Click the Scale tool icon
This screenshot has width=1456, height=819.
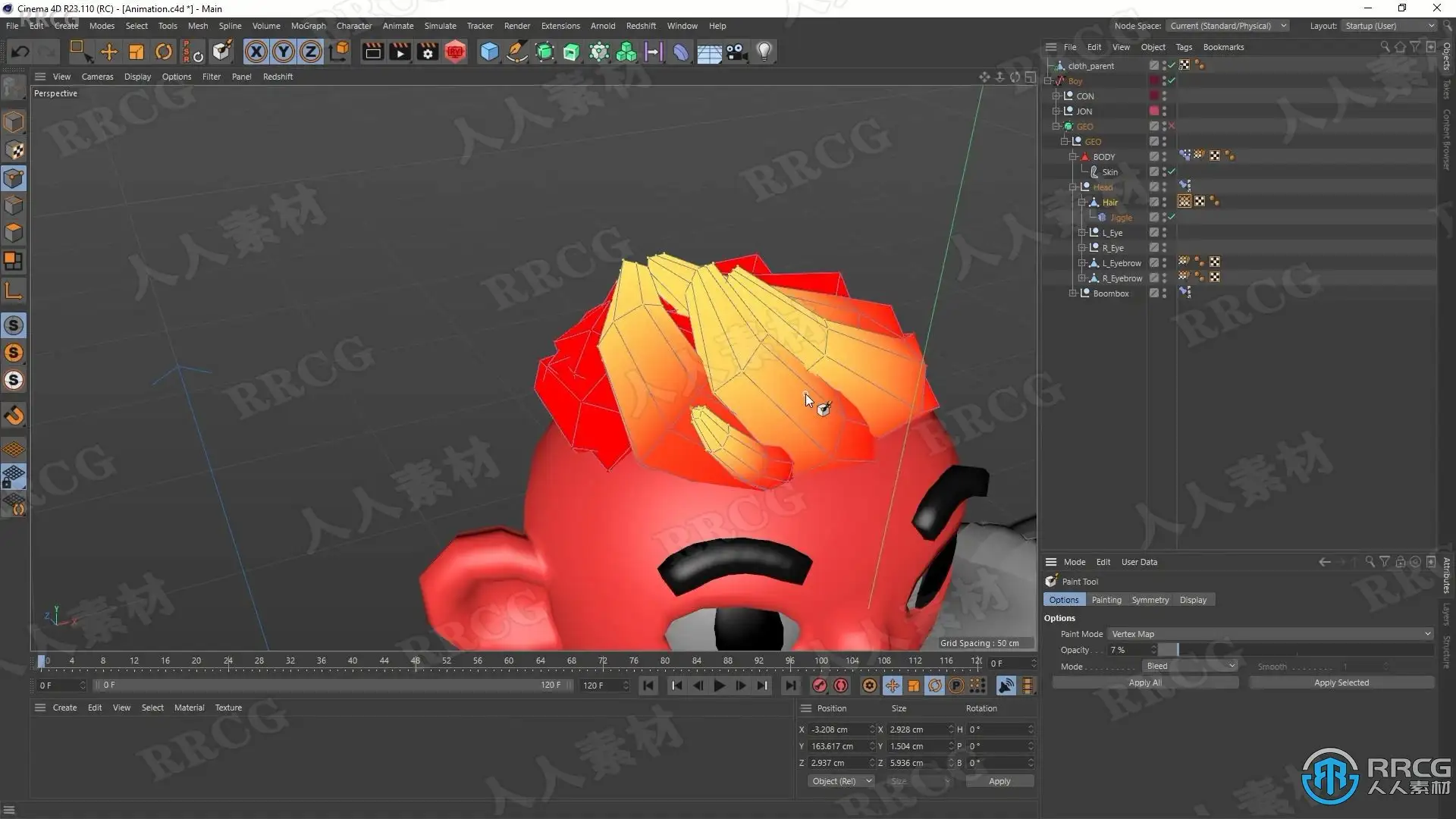(x=136, y=52)
